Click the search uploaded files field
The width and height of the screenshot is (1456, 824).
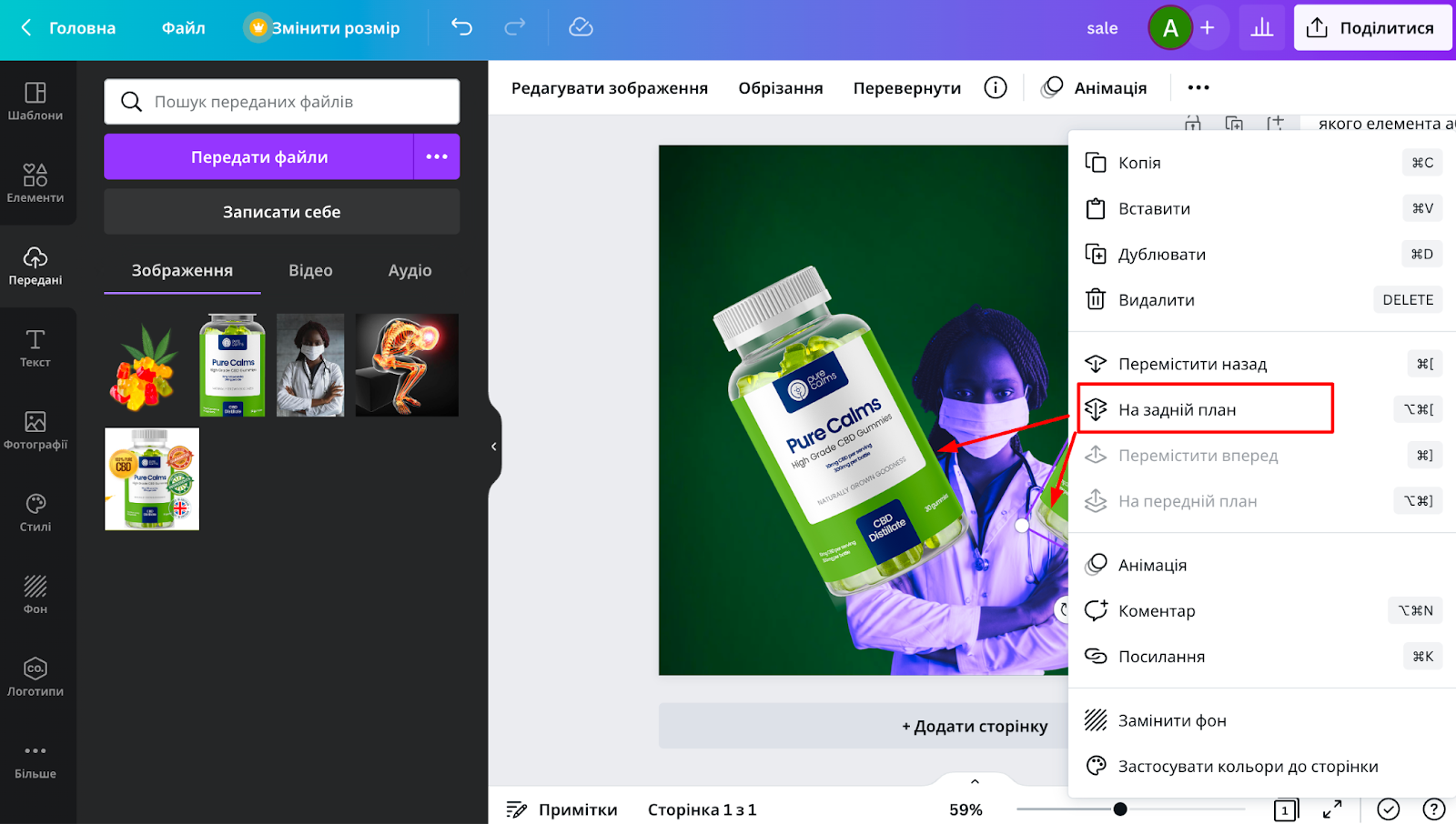tap(282, 101)
